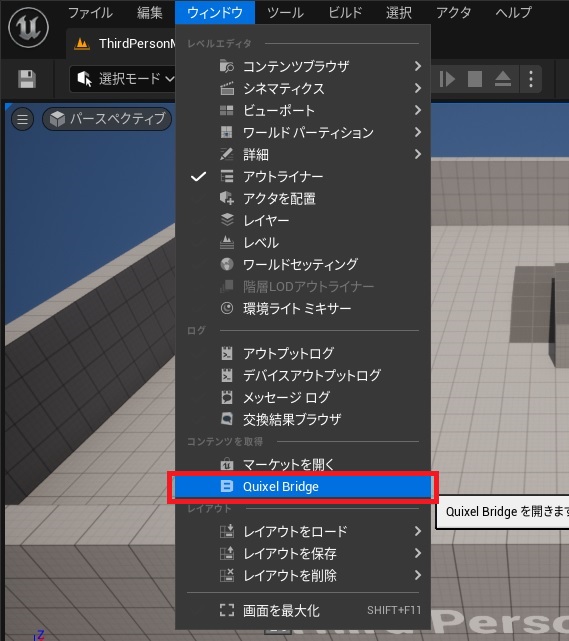Click the パースペクティブ viewport button
The height and width of the screenshot is (641, 569).
point(107,119)
